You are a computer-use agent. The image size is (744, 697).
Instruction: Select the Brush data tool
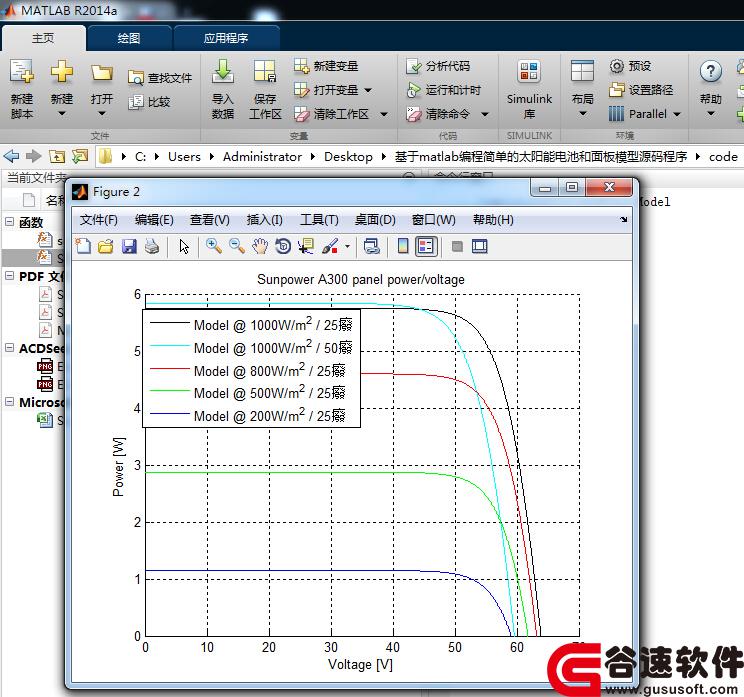pos(330,246)
